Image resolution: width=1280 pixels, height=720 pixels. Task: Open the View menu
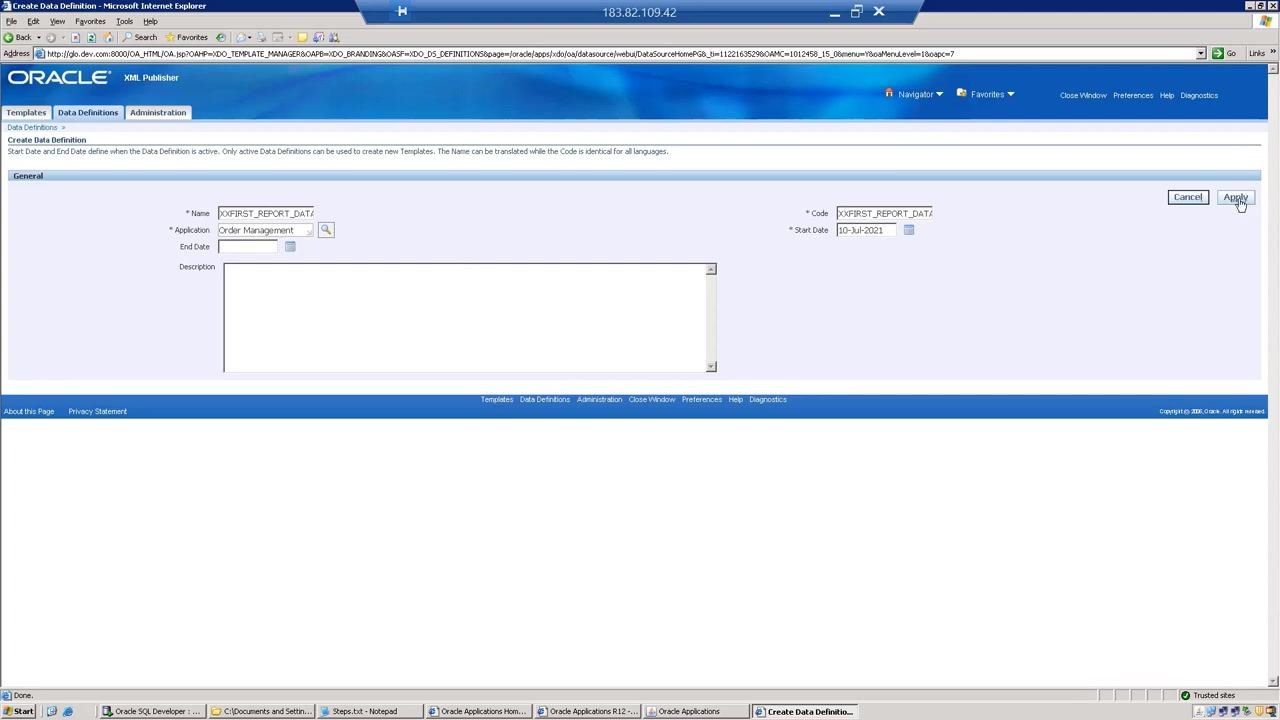click(57, 21)
